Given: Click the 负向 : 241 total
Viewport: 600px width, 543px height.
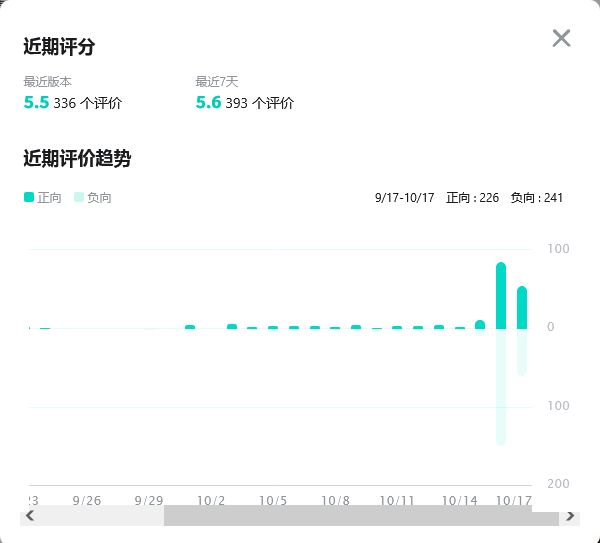Looking at the screenshot, I should coord(536,198).
